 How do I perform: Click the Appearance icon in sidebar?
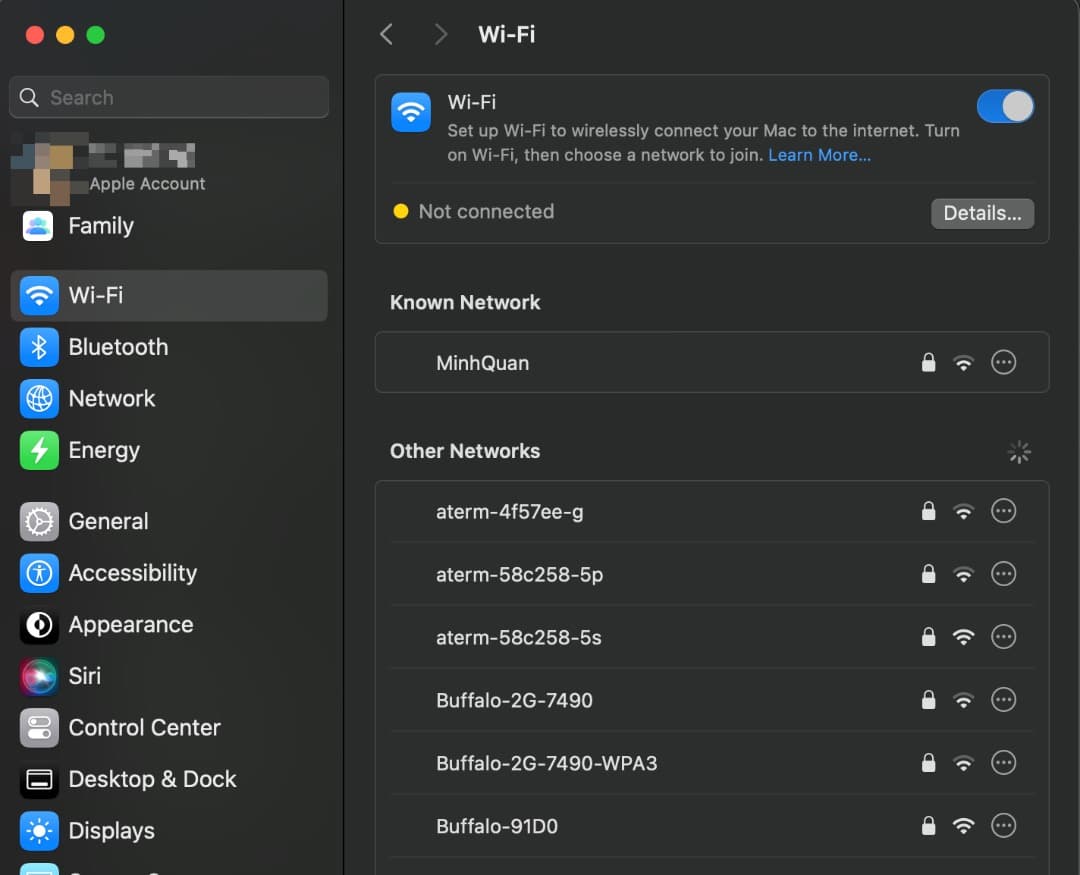point(39,625)
